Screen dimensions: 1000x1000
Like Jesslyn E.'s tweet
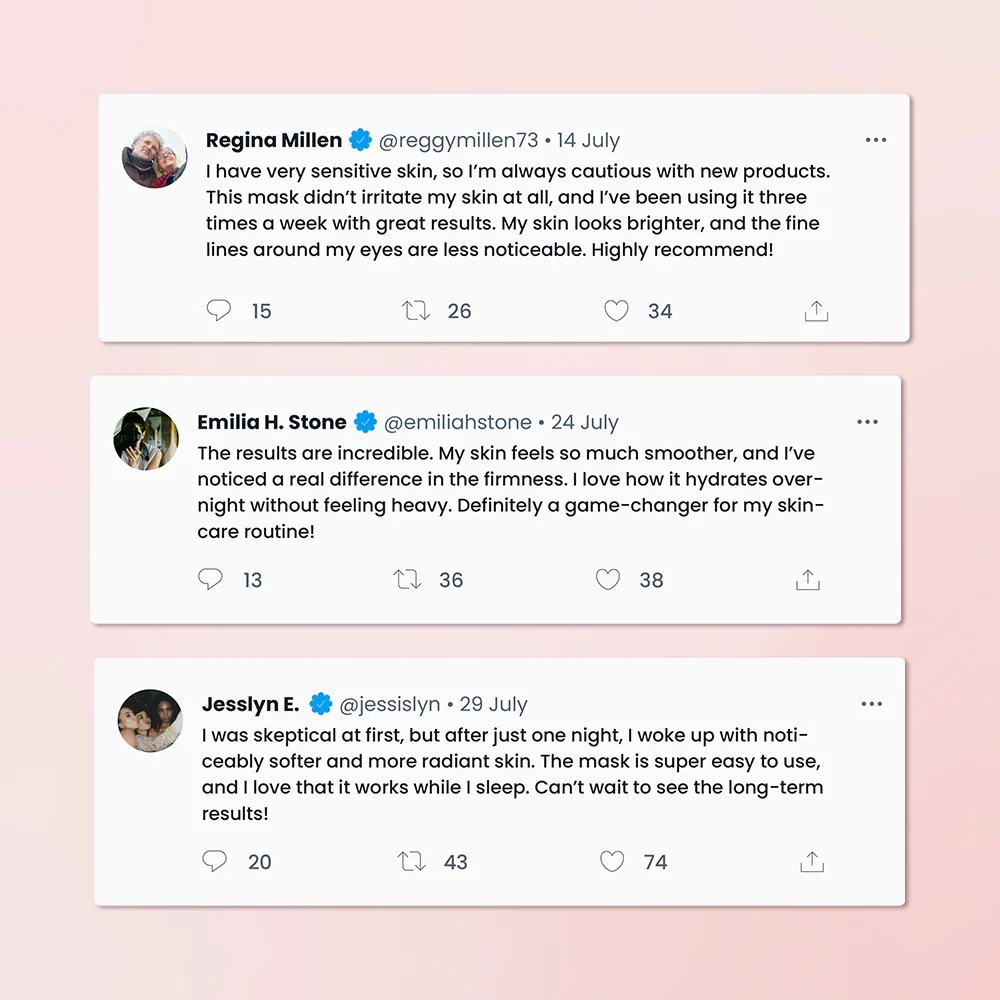[612, 861]
